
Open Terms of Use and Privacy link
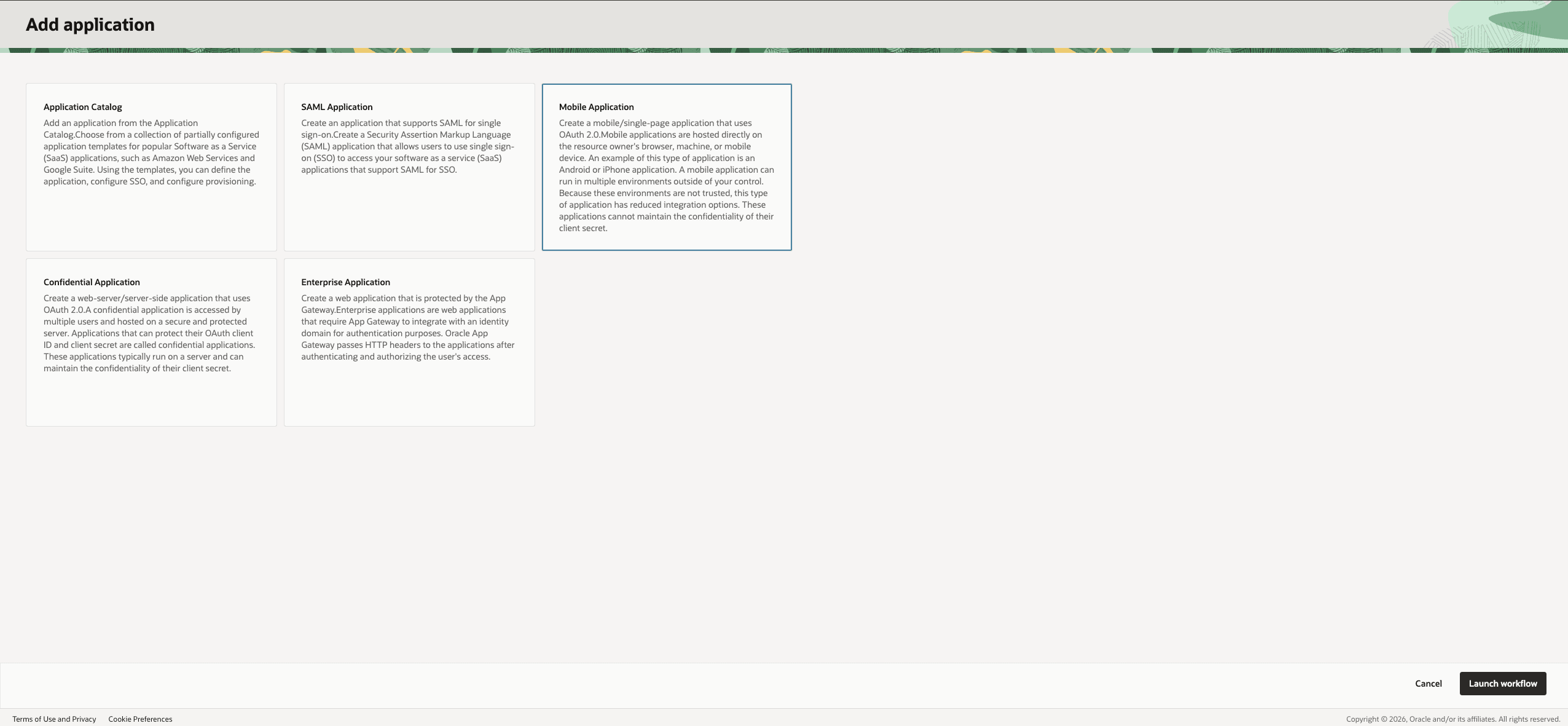(x=54, y=719)
